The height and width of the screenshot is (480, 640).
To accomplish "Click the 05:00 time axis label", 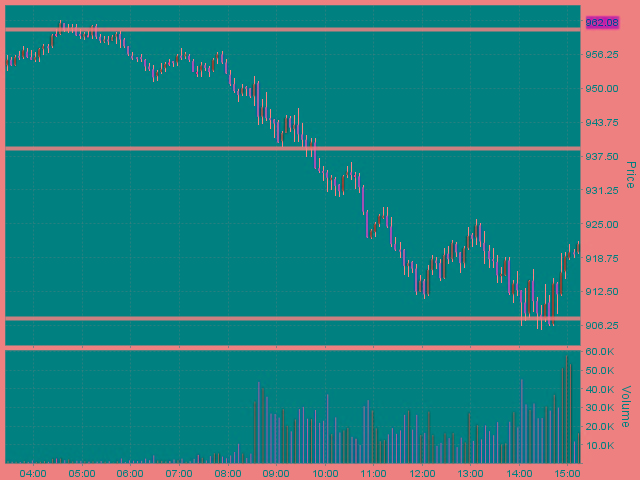I will 82,473.
